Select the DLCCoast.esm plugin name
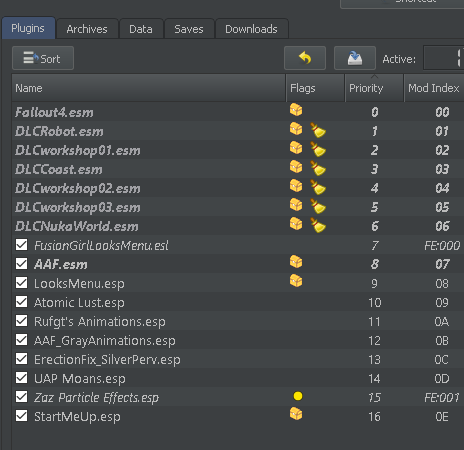This screenshot has height=450, width=464. 59,169
